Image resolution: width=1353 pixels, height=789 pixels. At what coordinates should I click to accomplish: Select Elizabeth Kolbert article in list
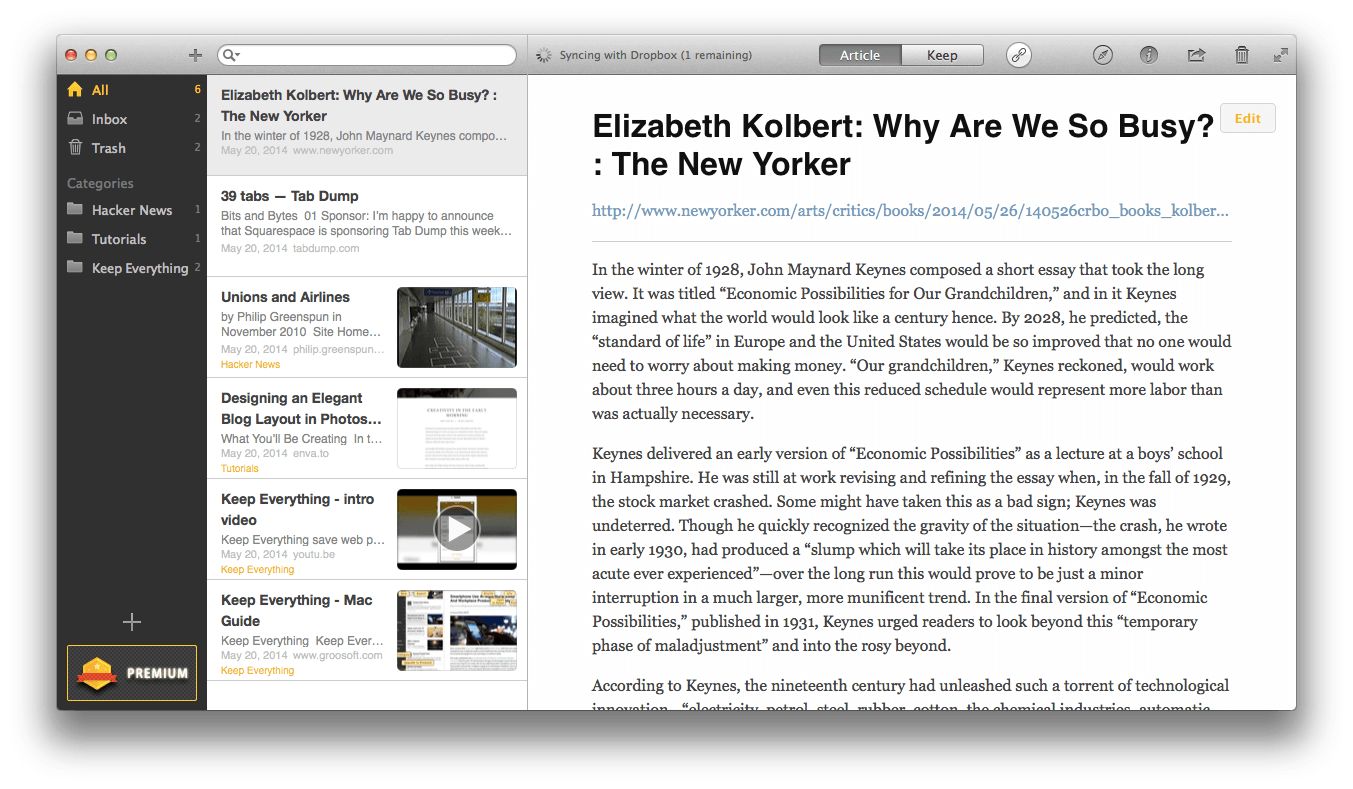coord(367,126)
